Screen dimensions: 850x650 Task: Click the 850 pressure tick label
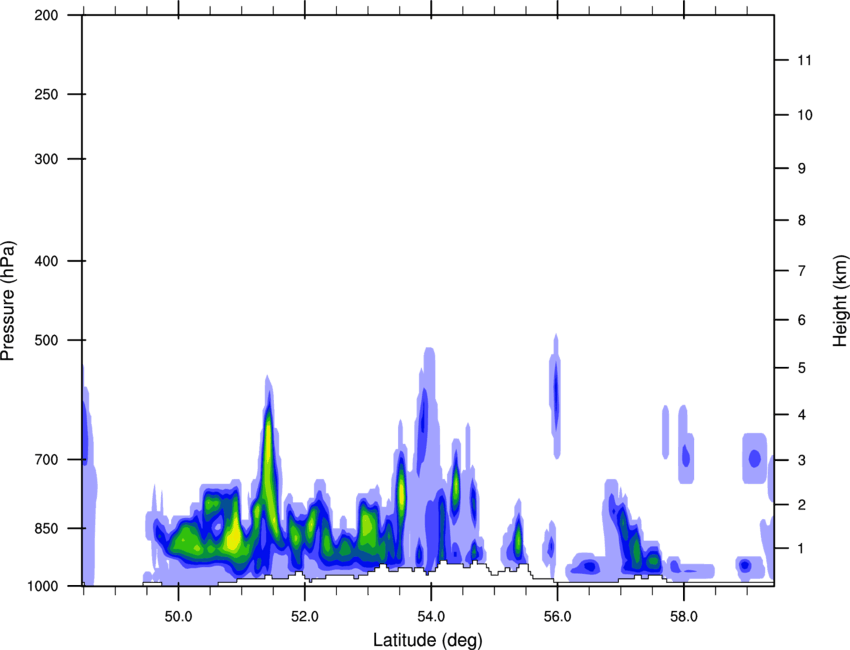pyautogui.click(x=46, y=528)
